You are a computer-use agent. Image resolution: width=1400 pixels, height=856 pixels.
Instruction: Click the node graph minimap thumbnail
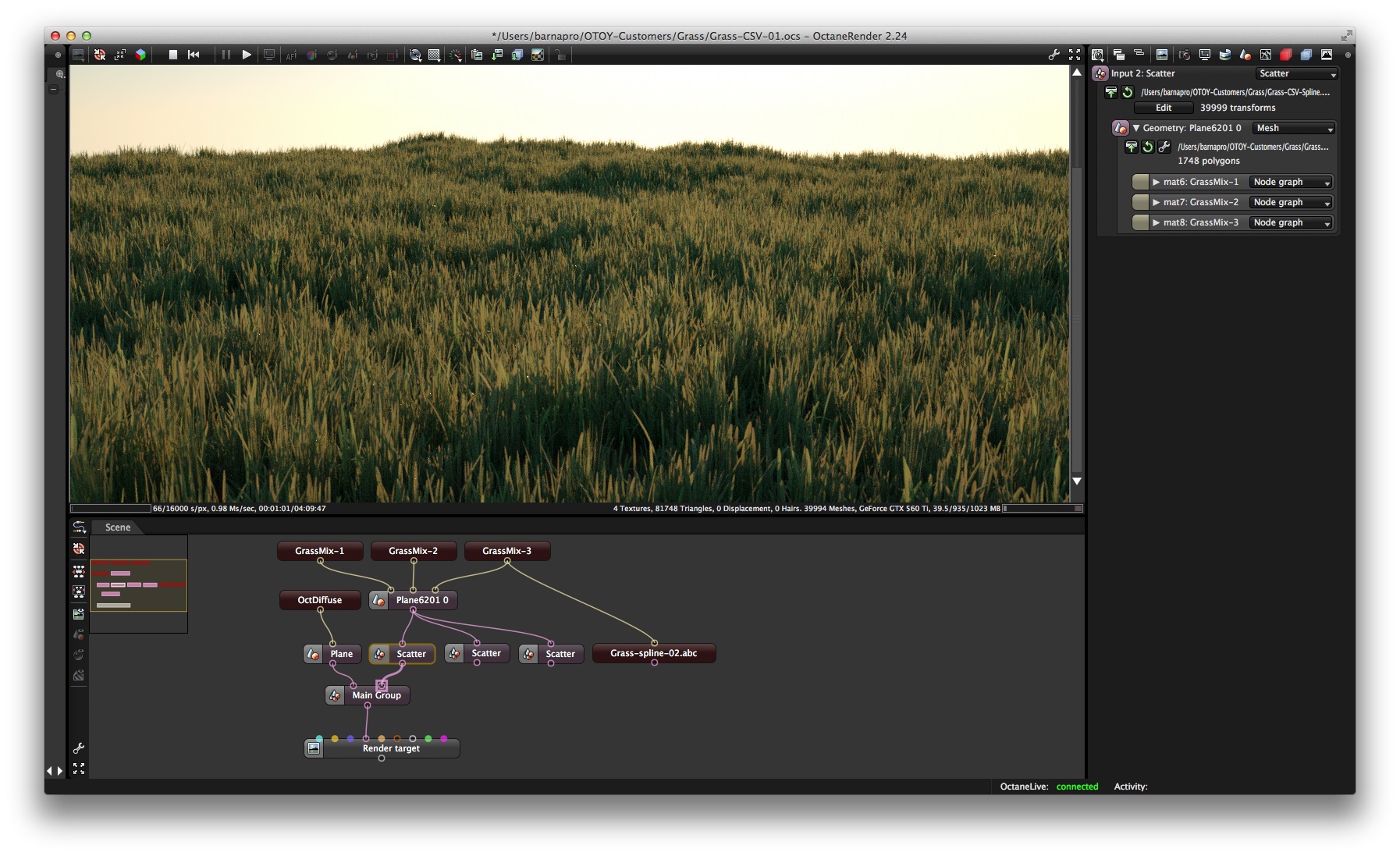pyautogui.click(x=139, y=584)
